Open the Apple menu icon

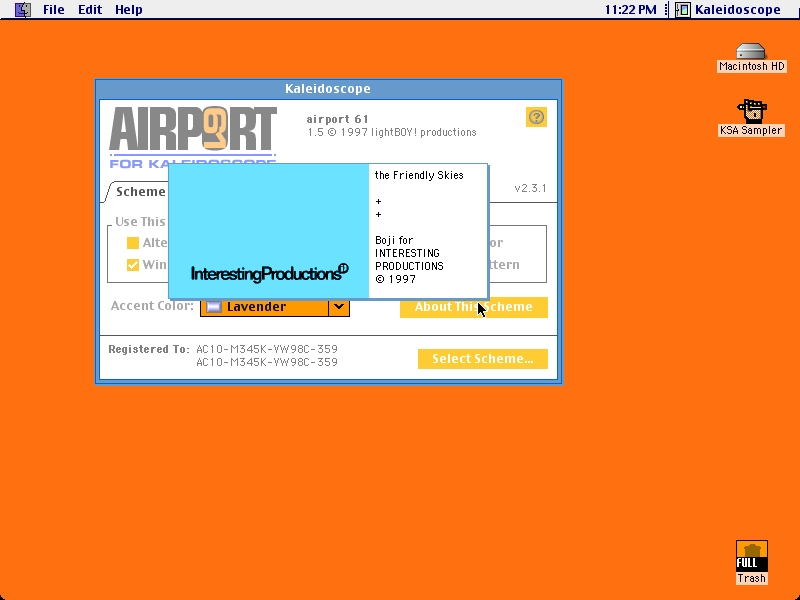(22, 10)
